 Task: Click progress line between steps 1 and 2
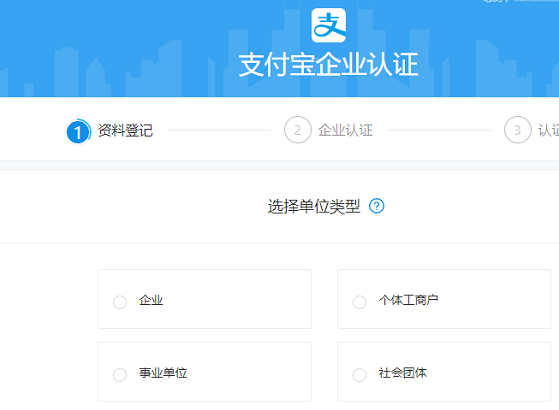click(x=219, y=130)
